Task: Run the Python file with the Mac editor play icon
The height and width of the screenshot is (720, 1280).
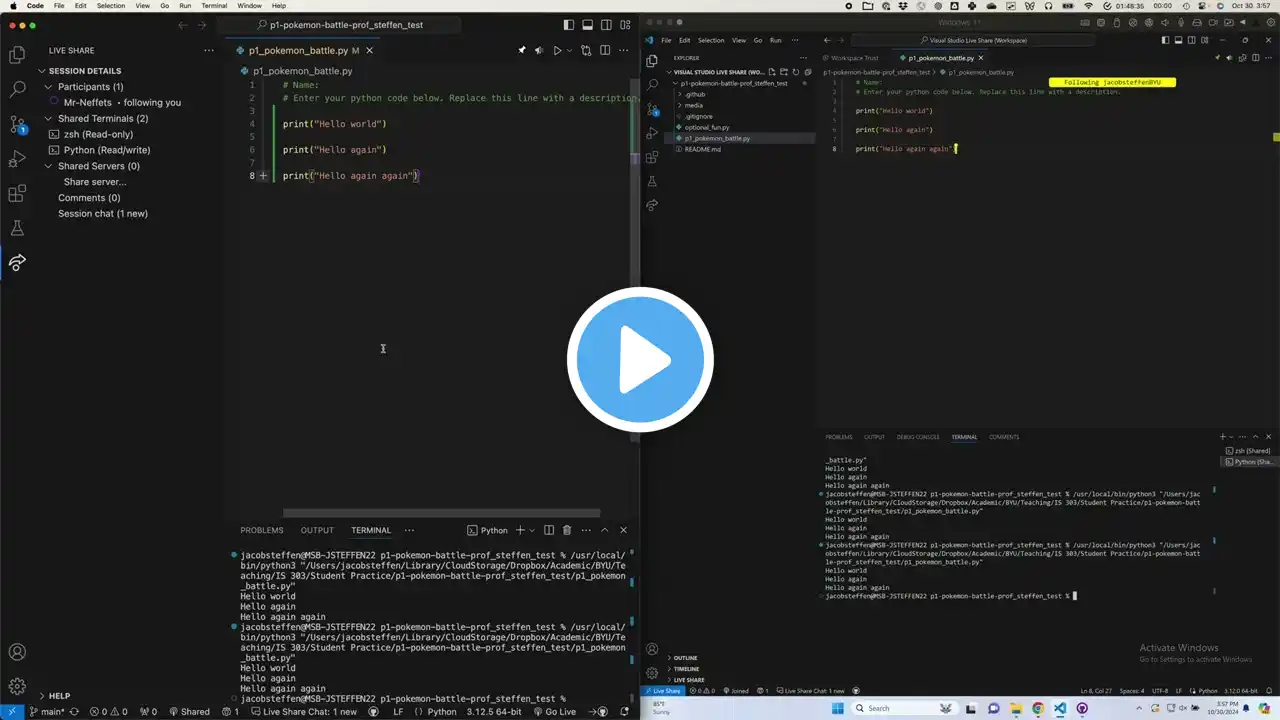Action: (557, 50)
